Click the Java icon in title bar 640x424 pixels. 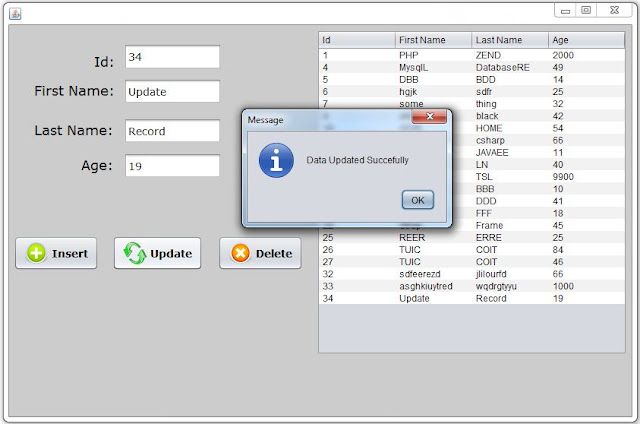[x=16, y=14]
